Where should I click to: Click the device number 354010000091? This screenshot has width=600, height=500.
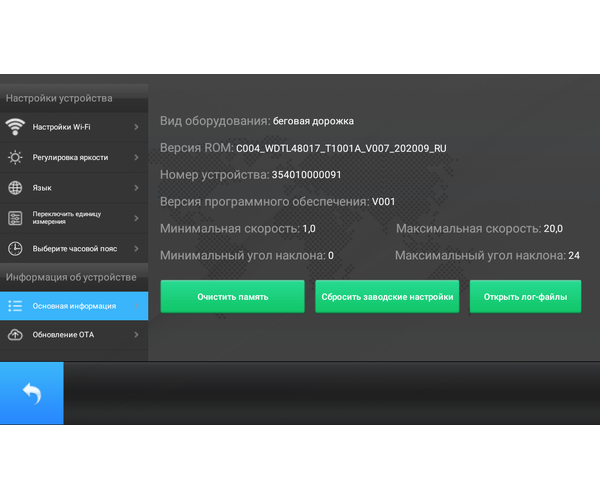click(312, 175)
